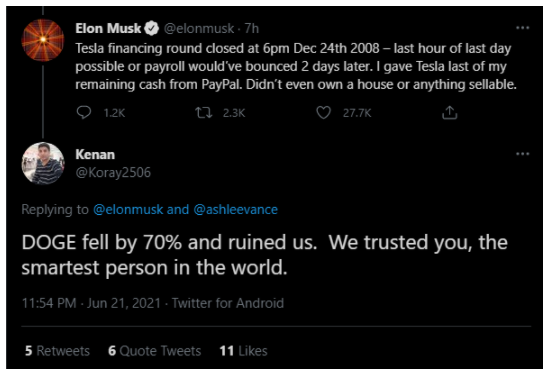Click the @elonmusk handle in tweet header
Viewport: 549px width, 374px height.
(x=199, y=28)
